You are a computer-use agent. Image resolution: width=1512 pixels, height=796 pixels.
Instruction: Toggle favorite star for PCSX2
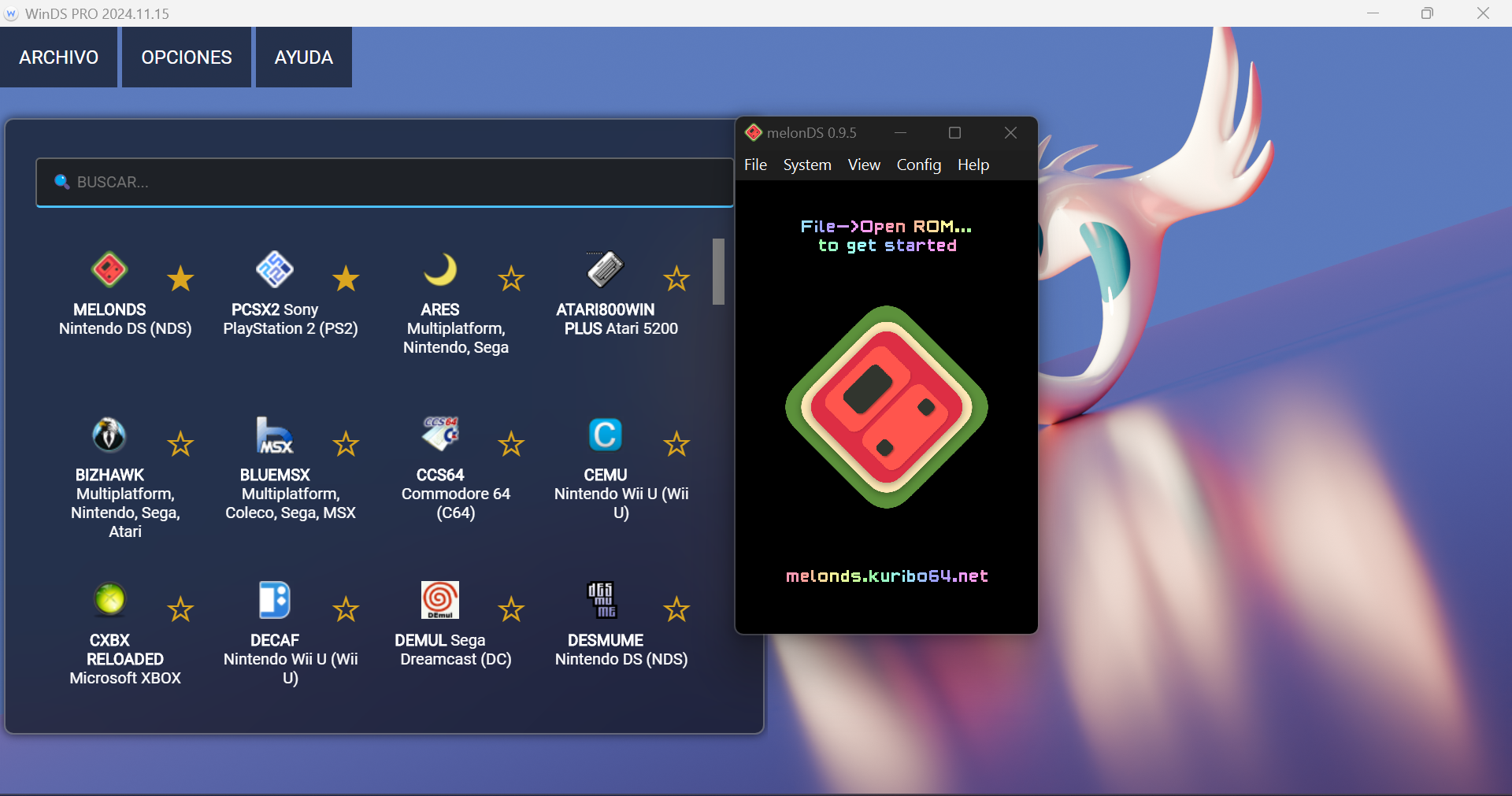coord(346,279)
